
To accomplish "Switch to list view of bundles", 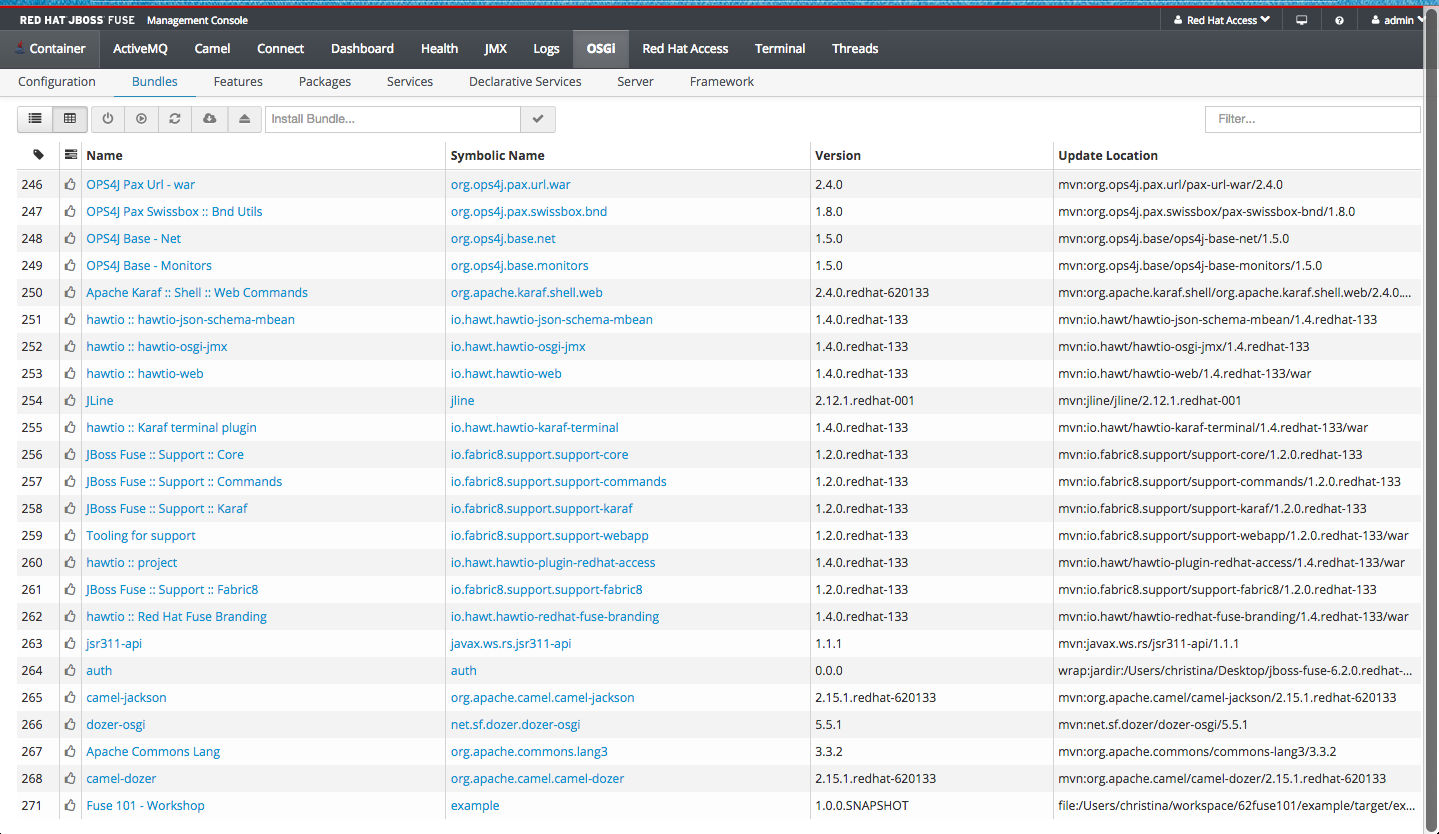I will [x=35, y=119].
